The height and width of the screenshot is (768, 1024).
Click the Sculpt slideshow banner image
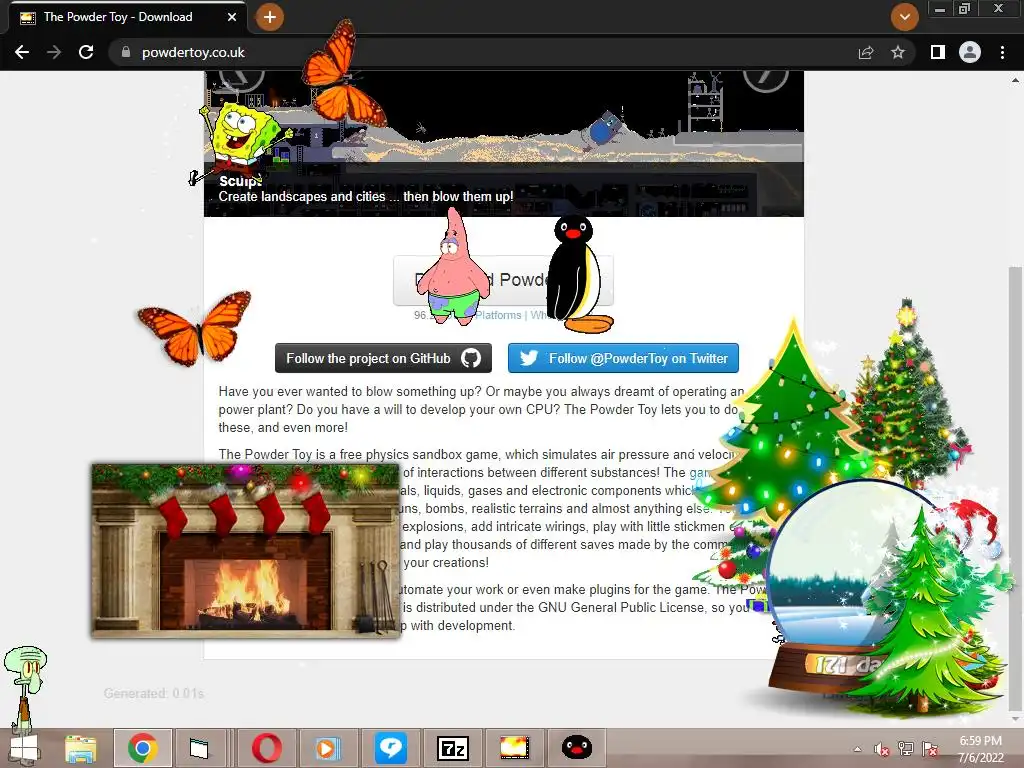tap(504, 144)
